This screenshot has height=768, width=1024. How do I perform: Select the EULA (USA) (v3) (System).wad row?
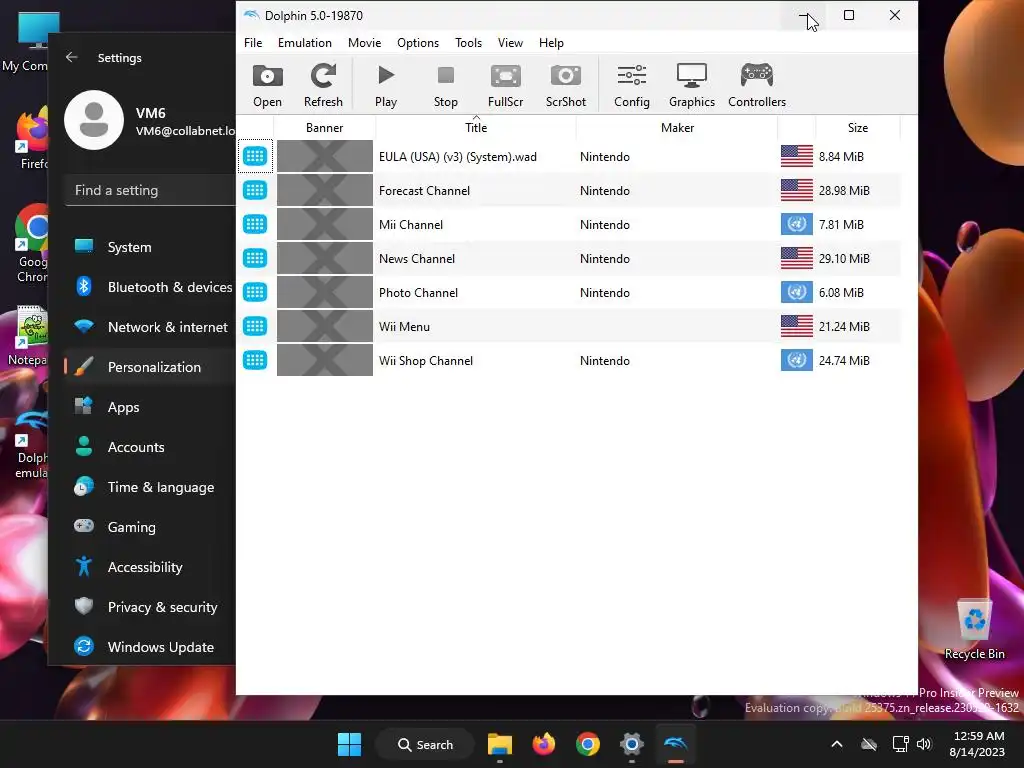[569, 156]
